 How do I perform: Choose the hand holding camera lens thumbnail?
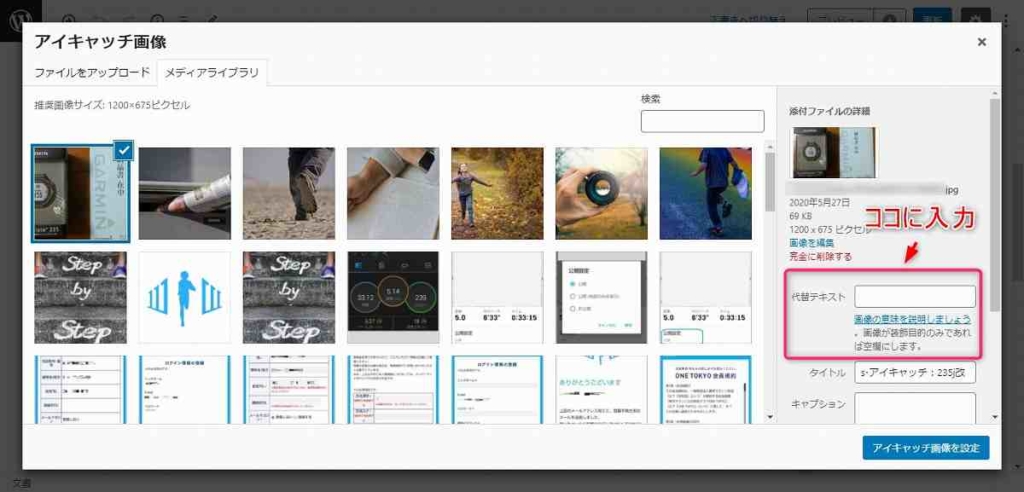601,193
